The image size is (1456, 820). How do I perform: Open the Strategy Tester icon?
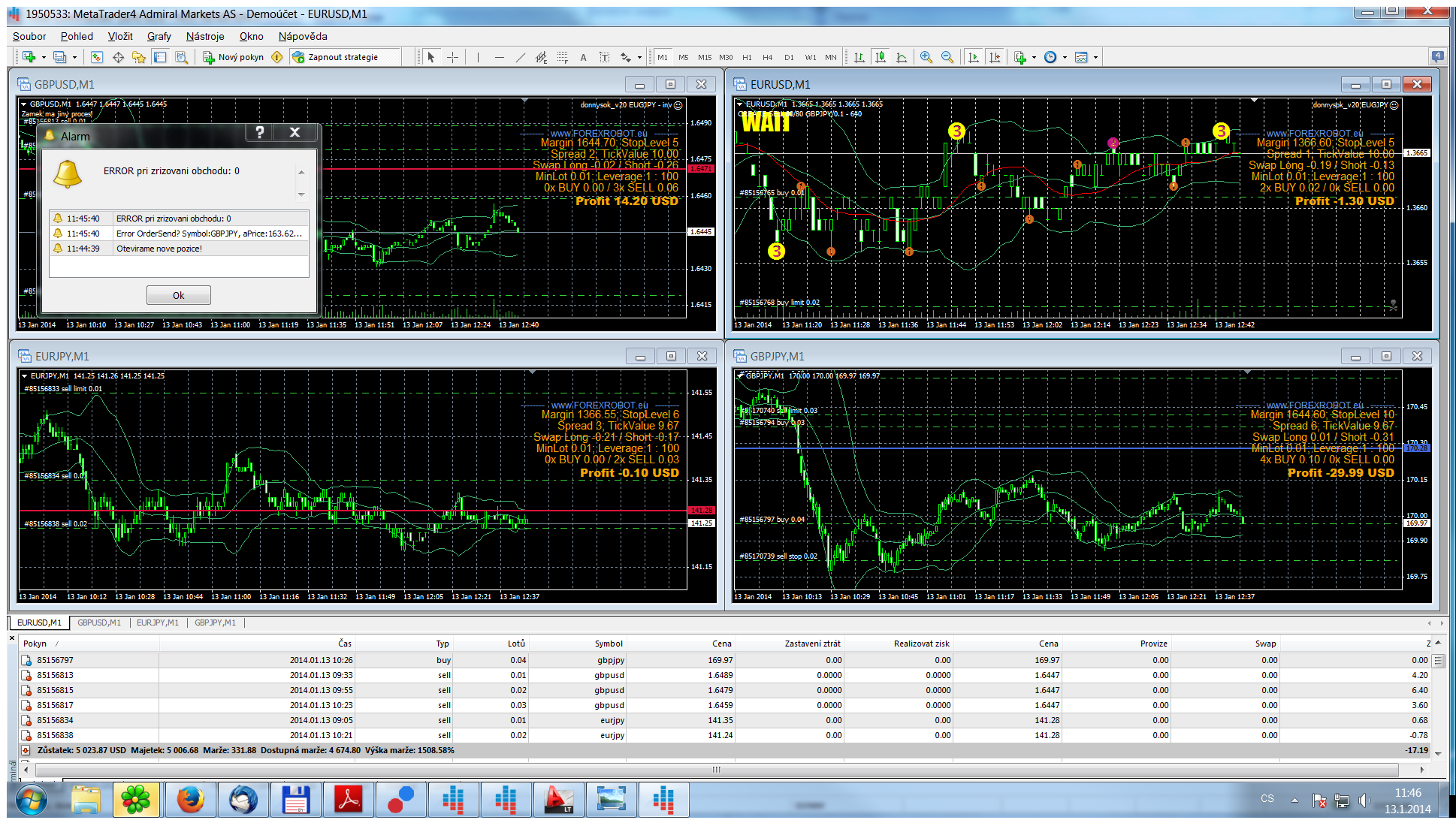181,57
